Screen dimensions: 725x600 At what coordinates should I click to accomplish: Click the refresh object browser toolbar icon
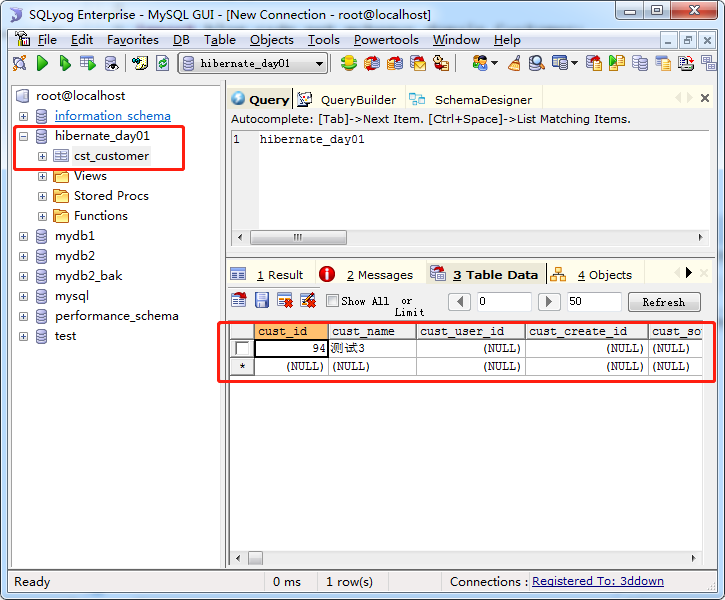(x=163, y=63)
